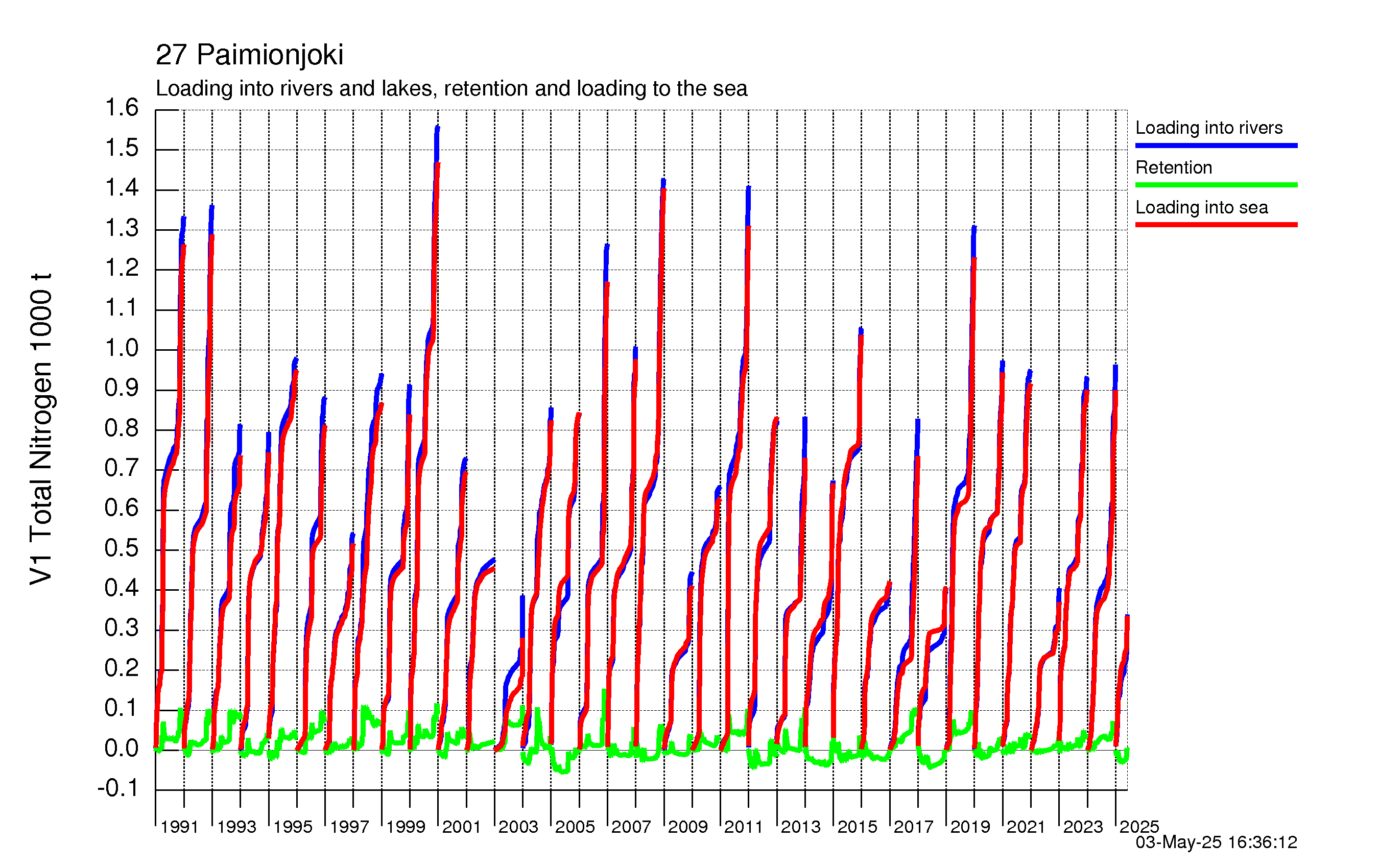Click the y-axis value 0.9
The height and width of the screenshot is (868, 1379).
click(x=122, y=388)
